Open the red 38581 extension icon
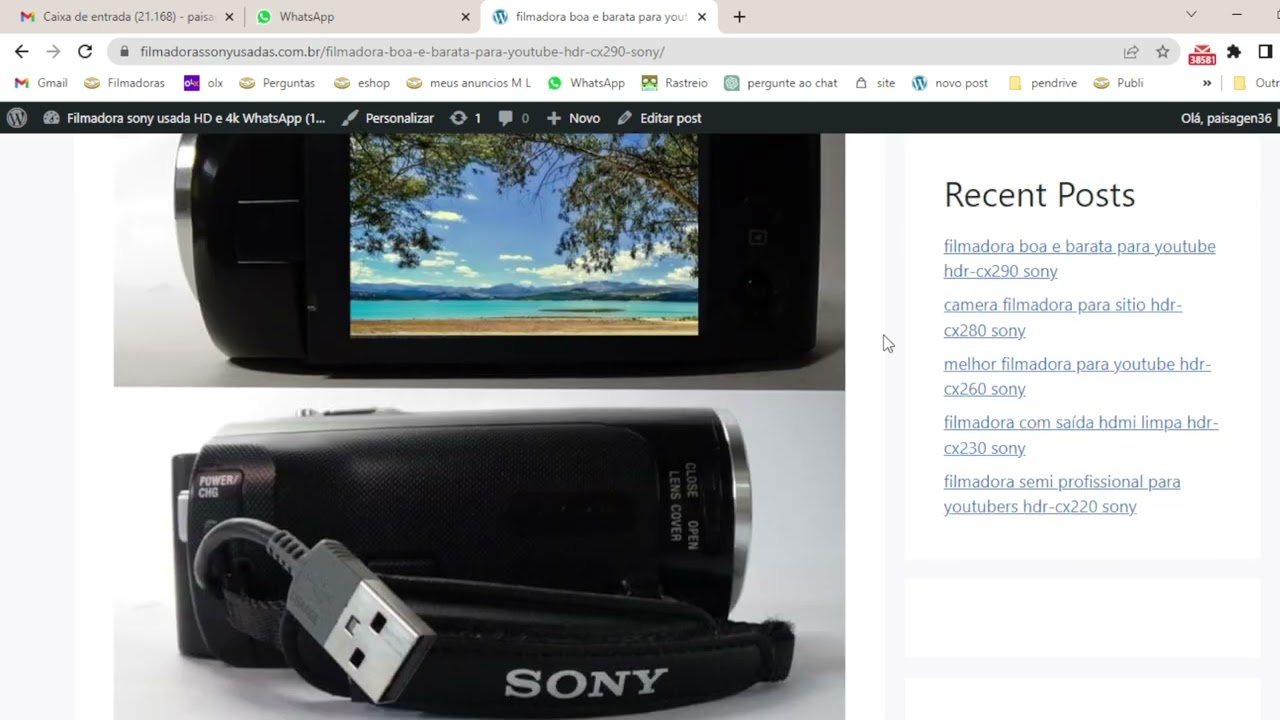 pos(1202,54)
